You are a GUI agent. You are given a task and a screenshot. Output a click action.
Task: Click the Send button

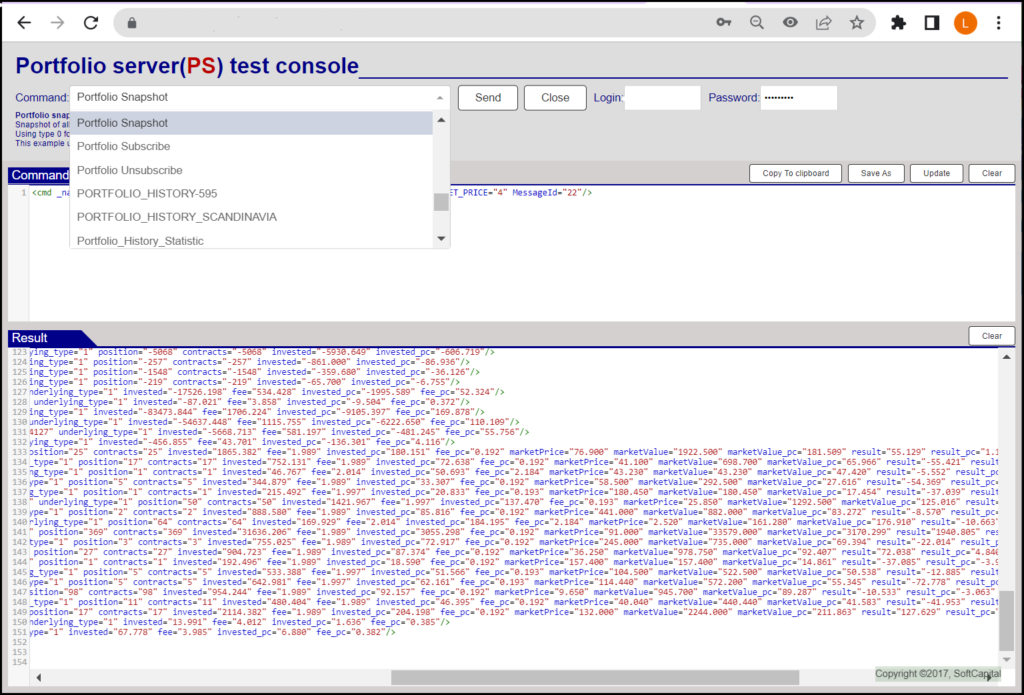tap(488, 98)
